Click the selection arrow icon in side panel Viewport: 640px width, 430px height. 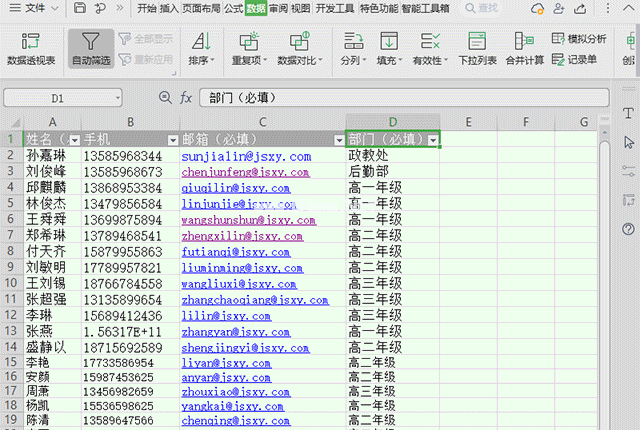click(629, 142)
